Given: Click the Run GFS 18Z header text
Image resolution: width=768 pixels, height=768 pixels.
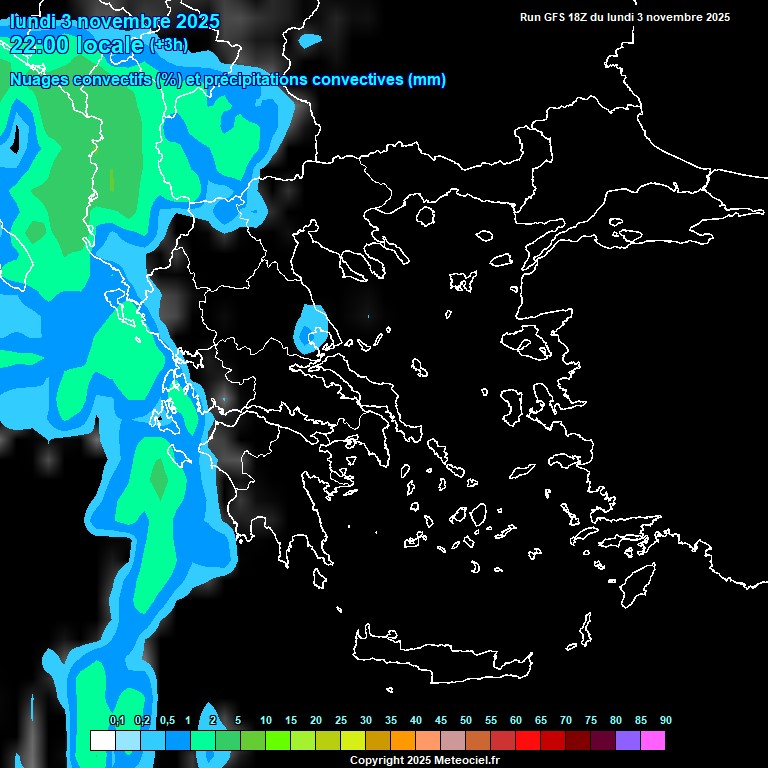Looking at the screenshot, I should 625,17.
